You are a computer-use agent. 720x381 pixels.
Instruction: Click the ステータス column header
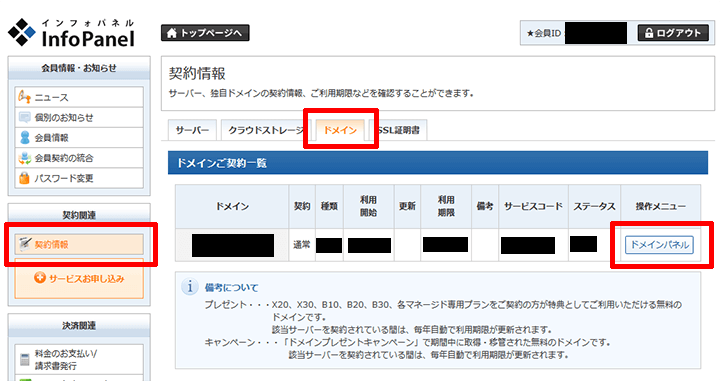point(594,207)
